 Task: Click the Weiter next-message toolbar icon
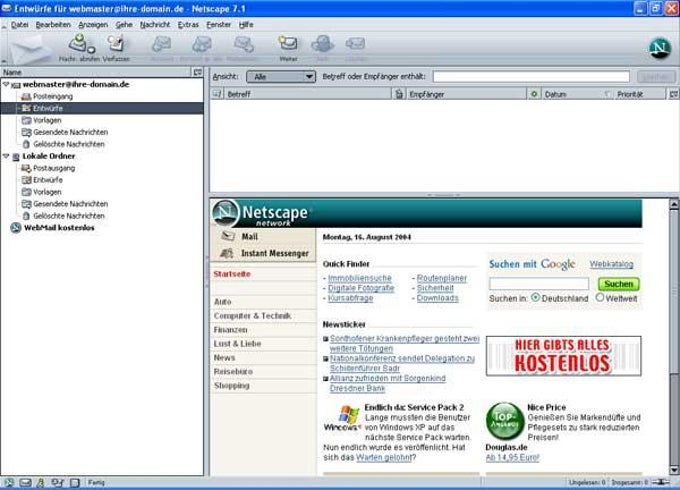click(288, 45)
